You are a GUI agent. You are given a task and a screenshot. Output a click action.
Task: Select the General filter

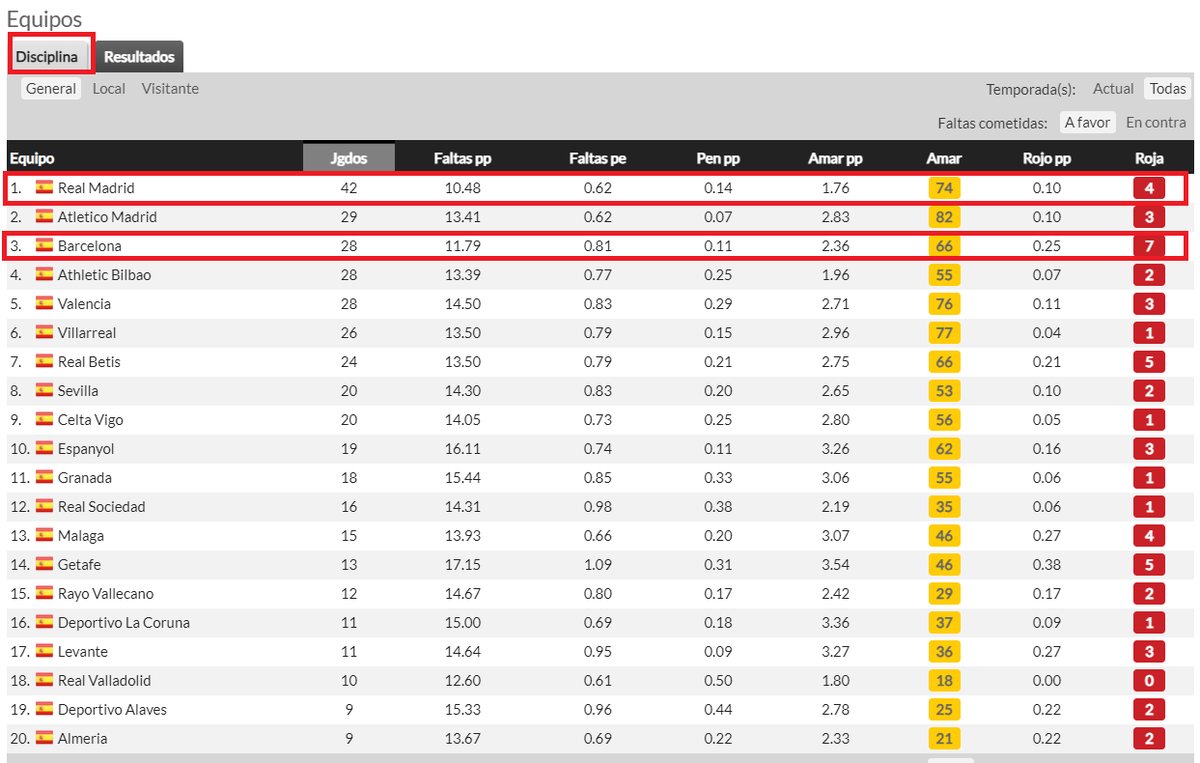click(x=51, y=88)
